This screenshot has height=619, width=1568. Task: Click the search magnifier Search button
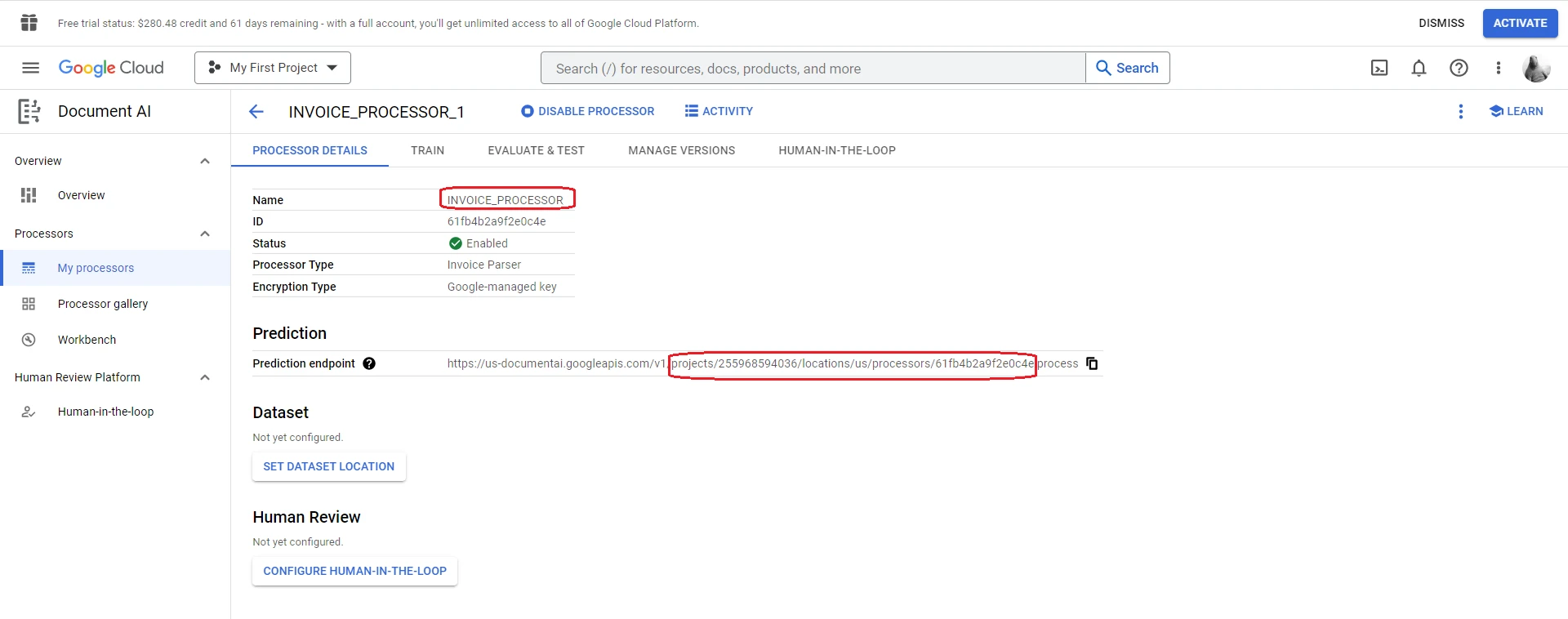[x=1127, y=68]
